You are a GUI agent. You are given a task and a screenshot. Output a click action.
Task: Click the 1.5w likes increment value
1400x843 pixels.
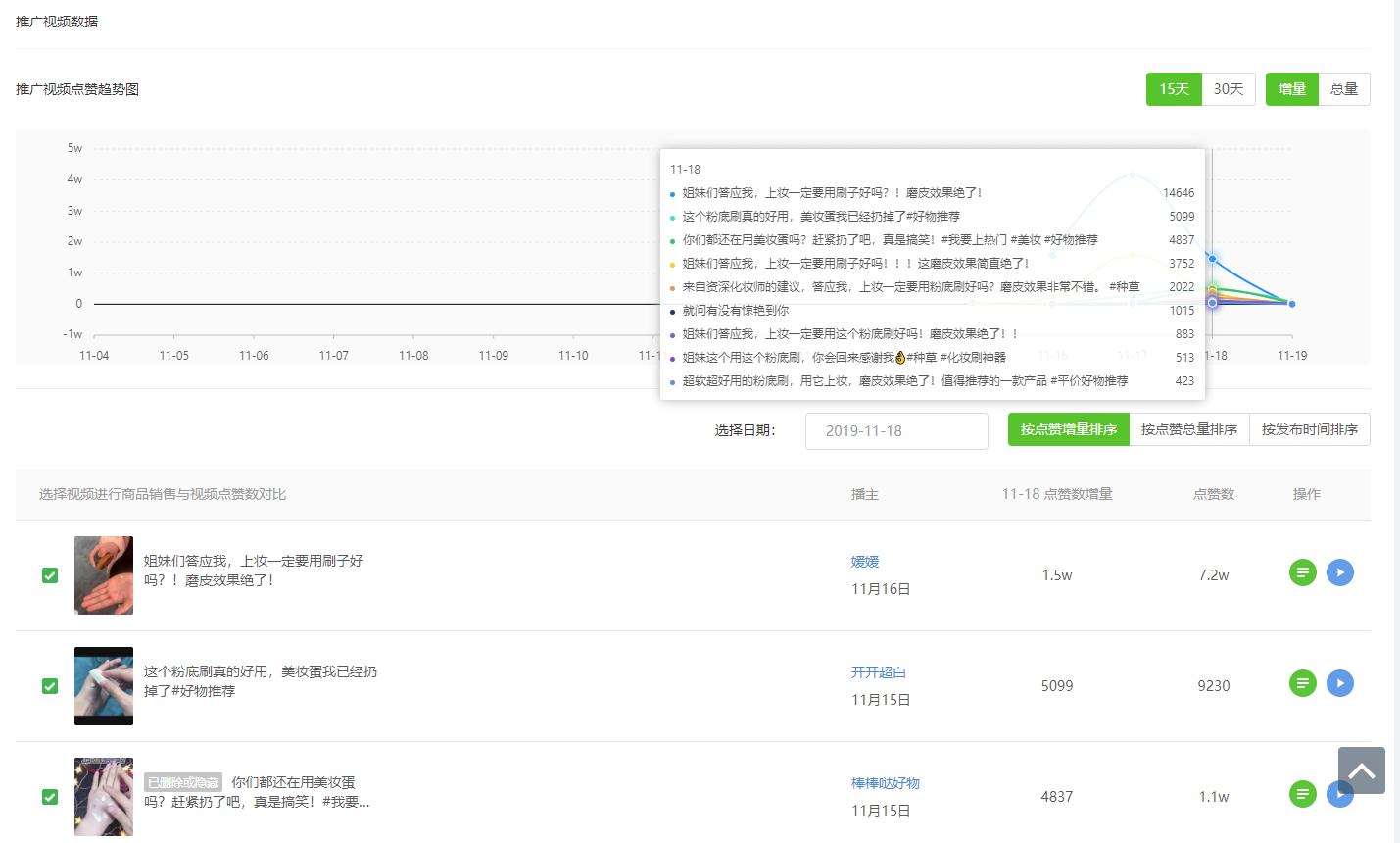[x=1057, y=575]
